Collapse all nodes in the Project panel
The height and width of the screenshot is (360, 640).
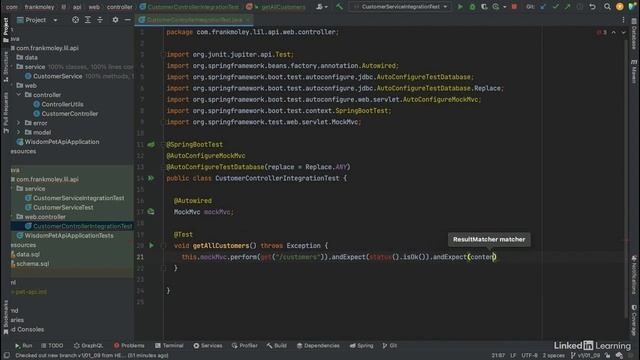[x=100, y=20]
